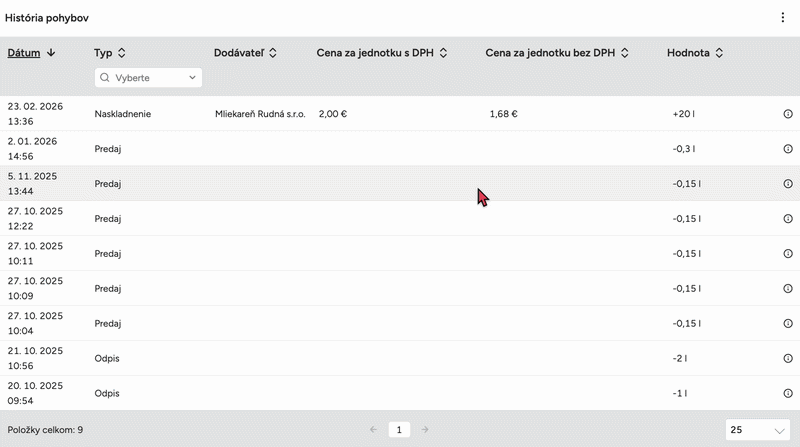Image resolution: width=800 pixels, height=447 pixels.
Task: Go to next page arrow
Action: pyautogui.click(x=425, y=430)
